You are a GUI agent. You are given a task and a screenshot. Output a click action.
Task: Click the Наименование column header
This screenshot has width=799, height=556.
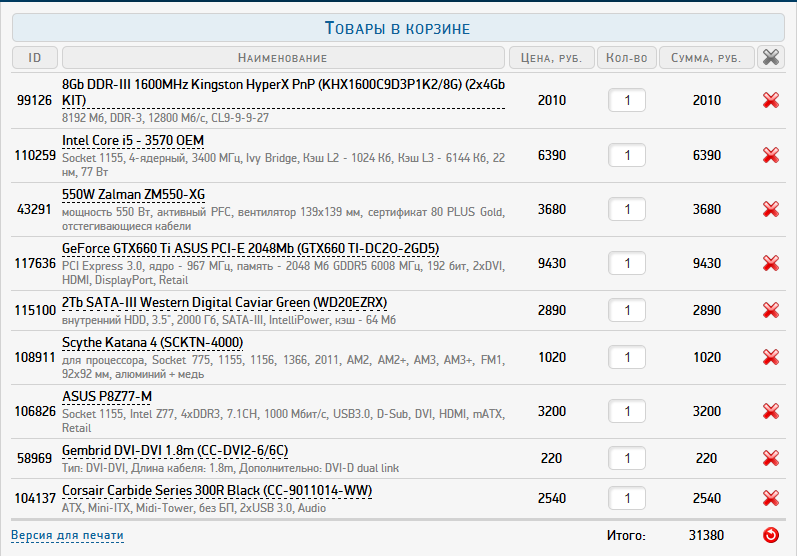(x=283, y=58)
